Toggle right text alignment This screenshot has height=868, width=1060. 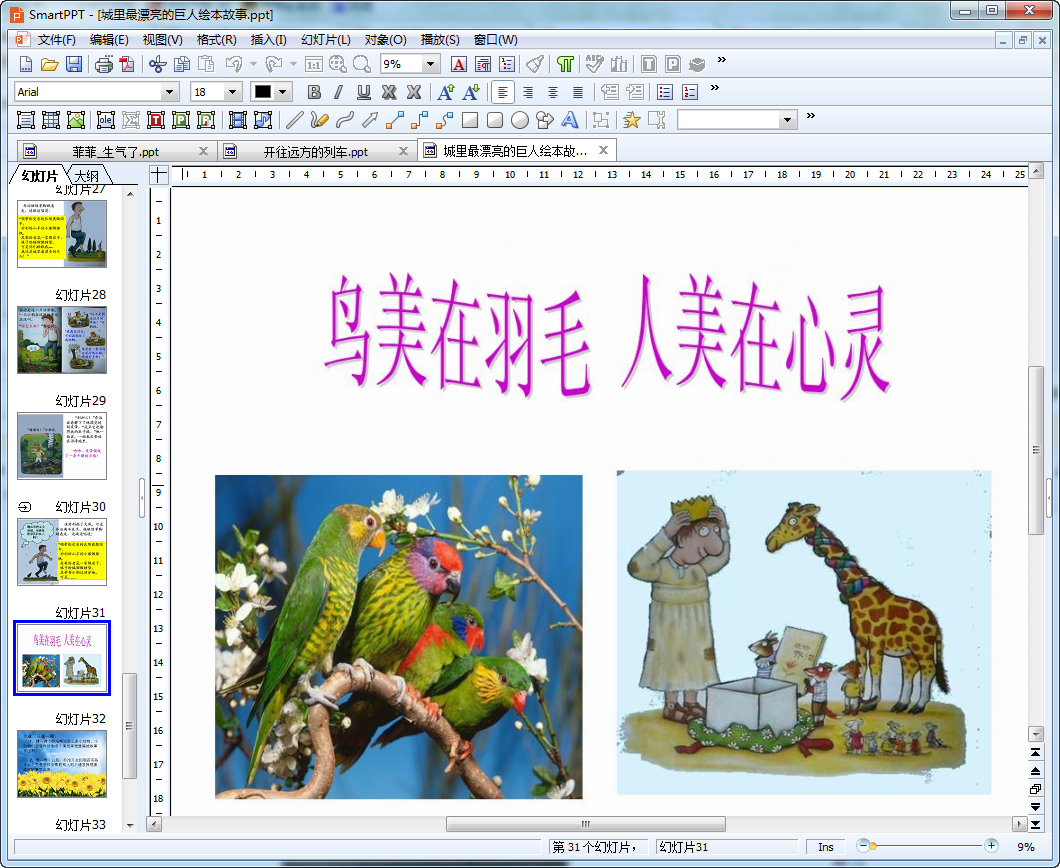[528, 92]
